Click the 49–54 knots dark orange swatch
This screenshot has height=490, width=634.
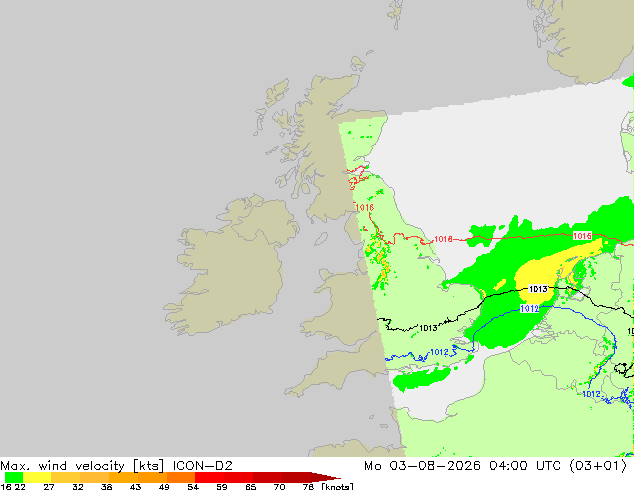click(181, 477)
